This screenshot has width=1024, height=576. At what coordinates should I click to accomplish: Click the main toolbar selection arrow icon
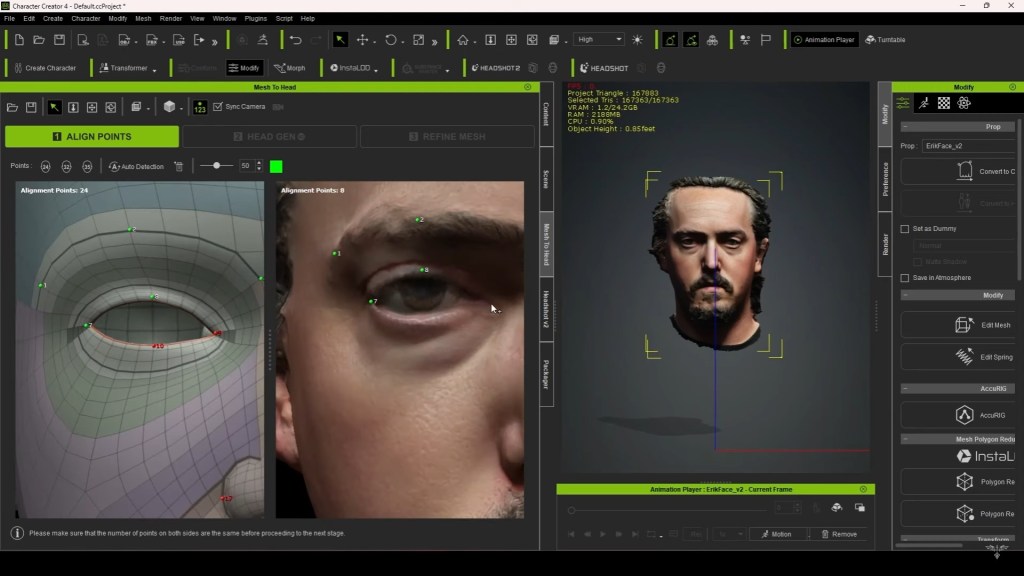click(x=340, y=40)
